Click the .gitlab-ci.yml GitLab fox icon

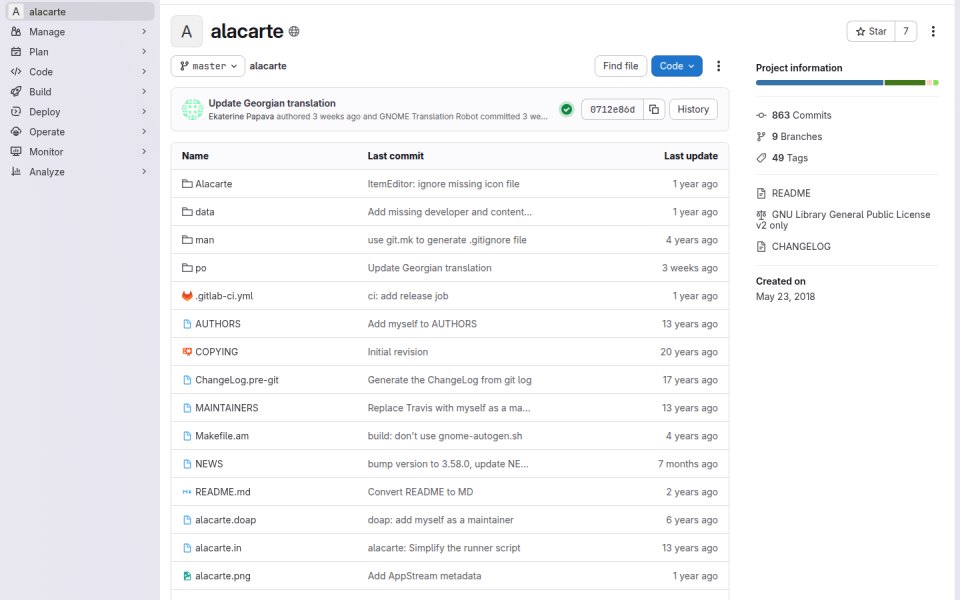pyautogui.click(x=187, y=296)
